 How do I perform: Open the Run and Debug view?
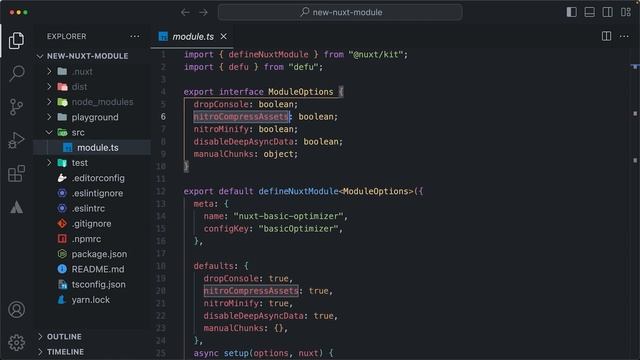(x=16, y=140)
